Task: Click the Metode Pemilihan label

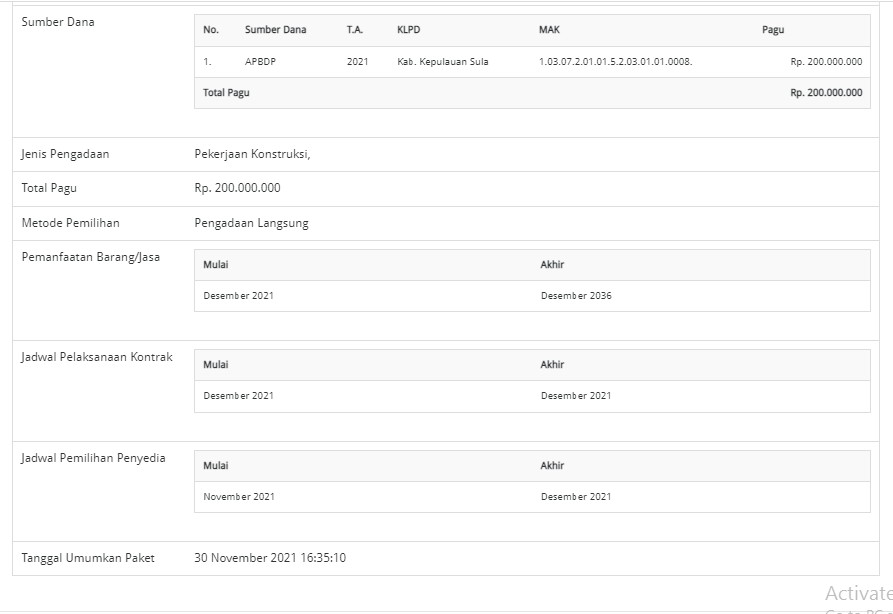Action: click(x=70, y=223)
